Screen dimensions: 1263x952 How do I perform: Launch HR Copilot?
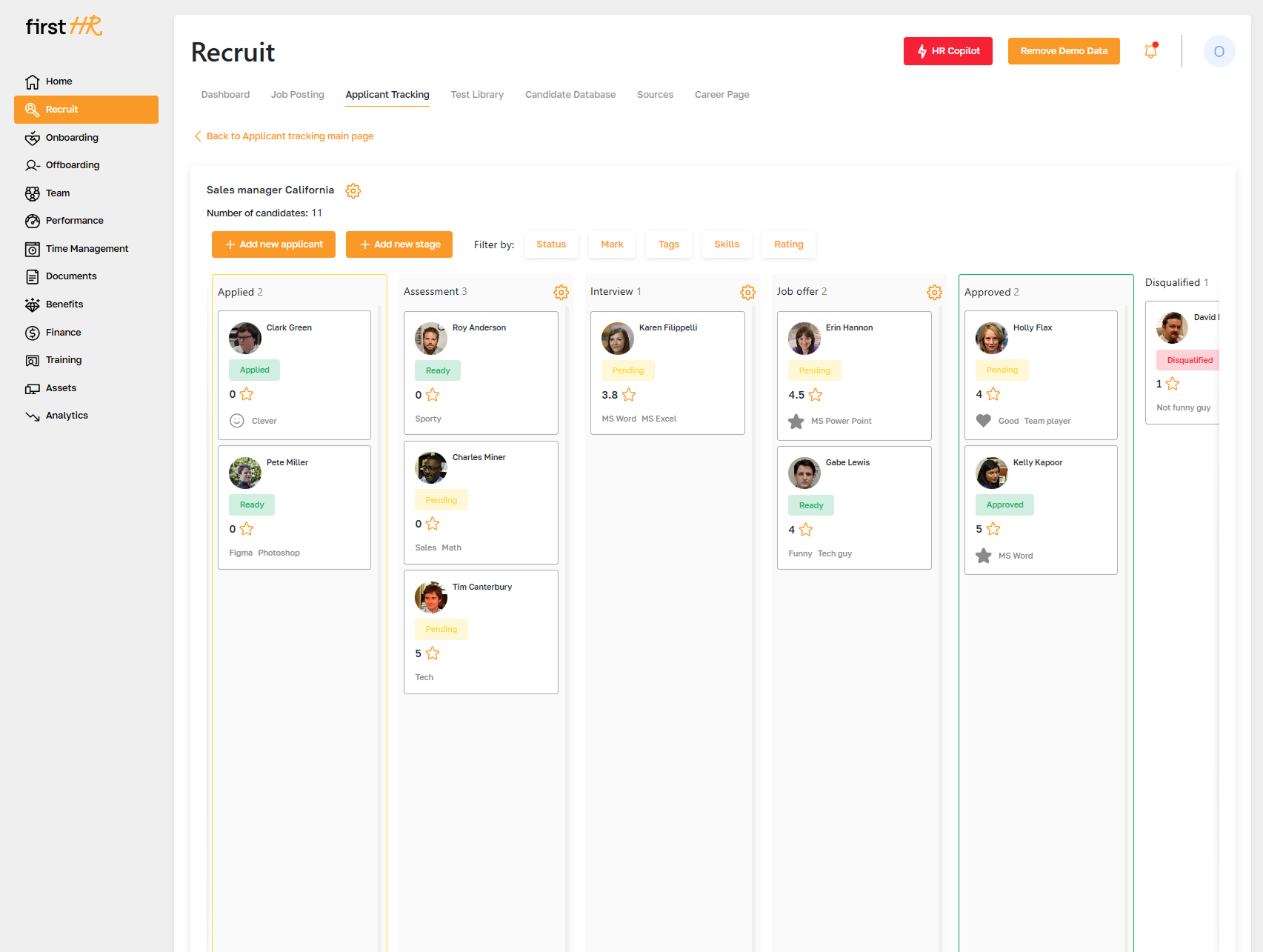[948, 51]
